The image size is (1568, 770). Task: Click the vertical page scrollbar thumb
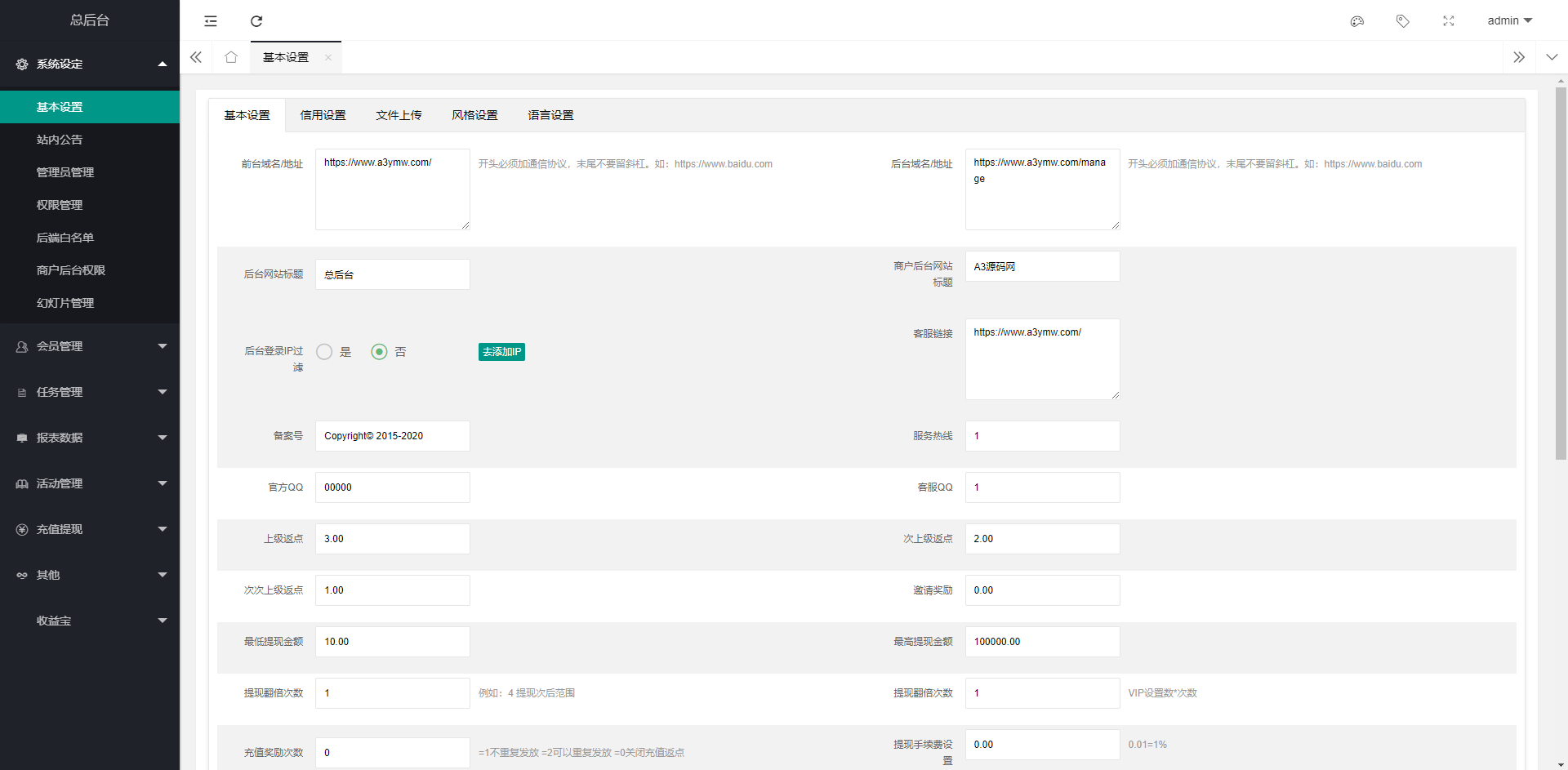click(x=1561, y=274)
